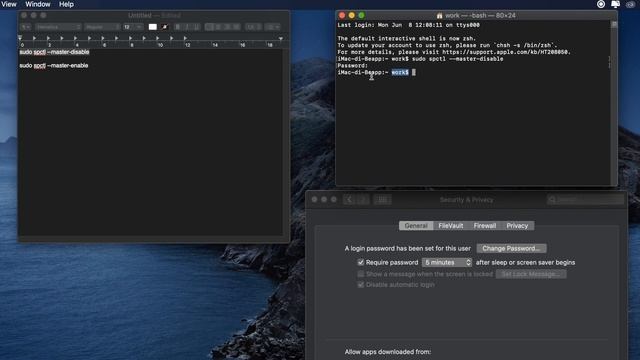The height and width of the screenshot is (360, 640).
Task: Open the View menu
Action: pos(9,4)
